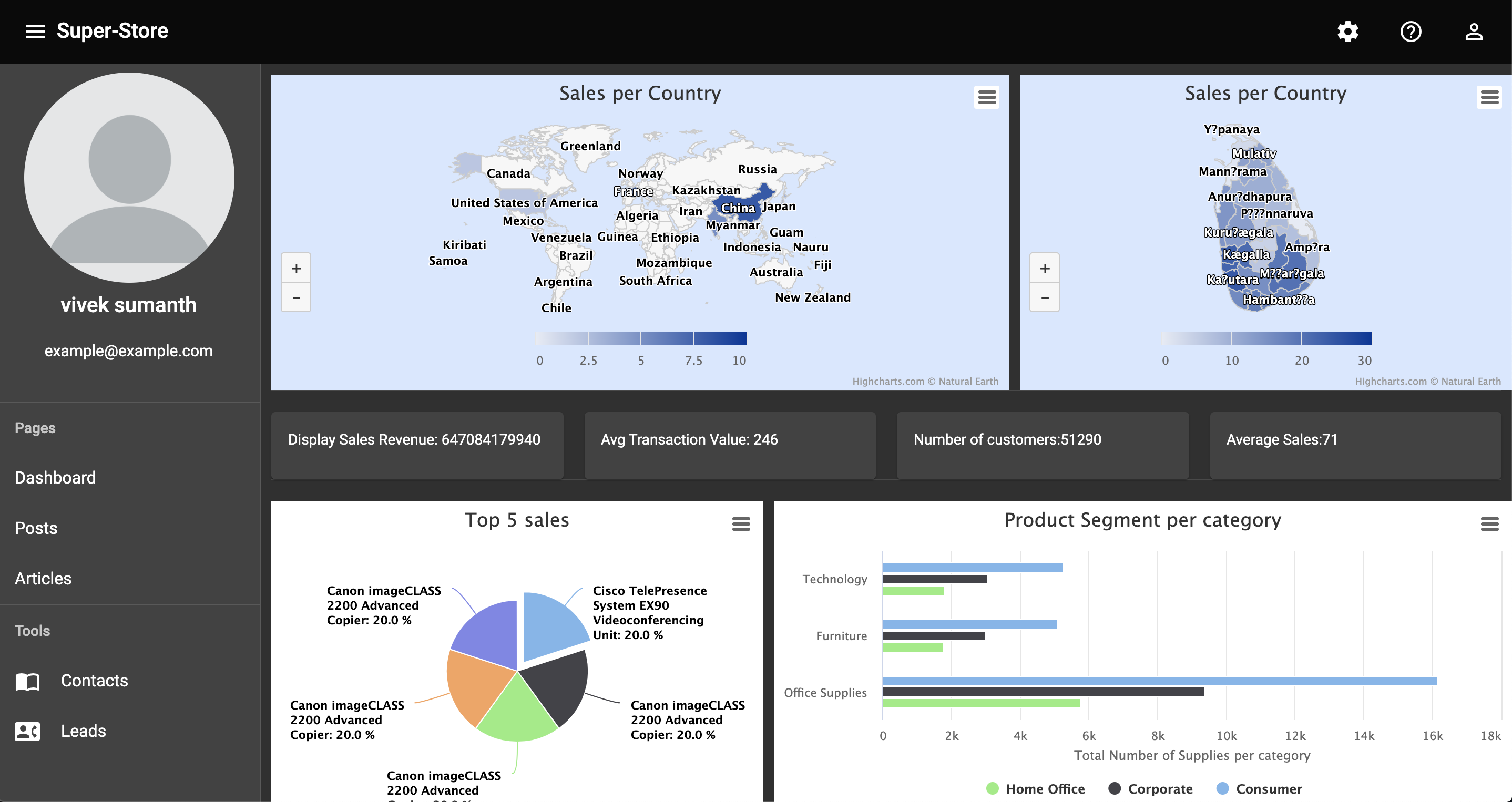Toggle the Corporate series visibility
The height and width of the screenshot is (802, 1512).
[1150, 788]
